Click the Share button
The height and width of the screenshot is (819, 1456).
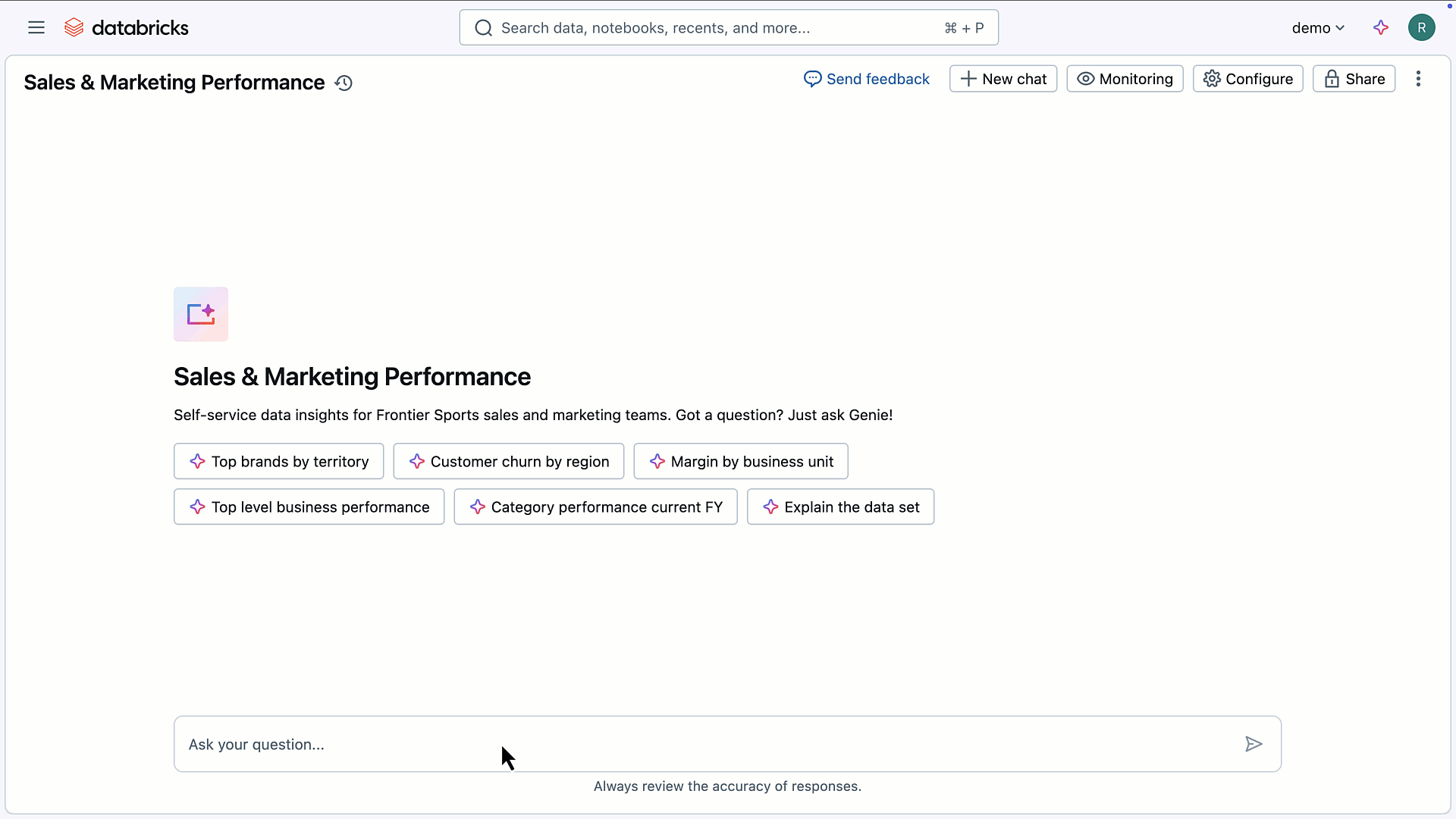pyautogui.click(x=1354, y=79)
